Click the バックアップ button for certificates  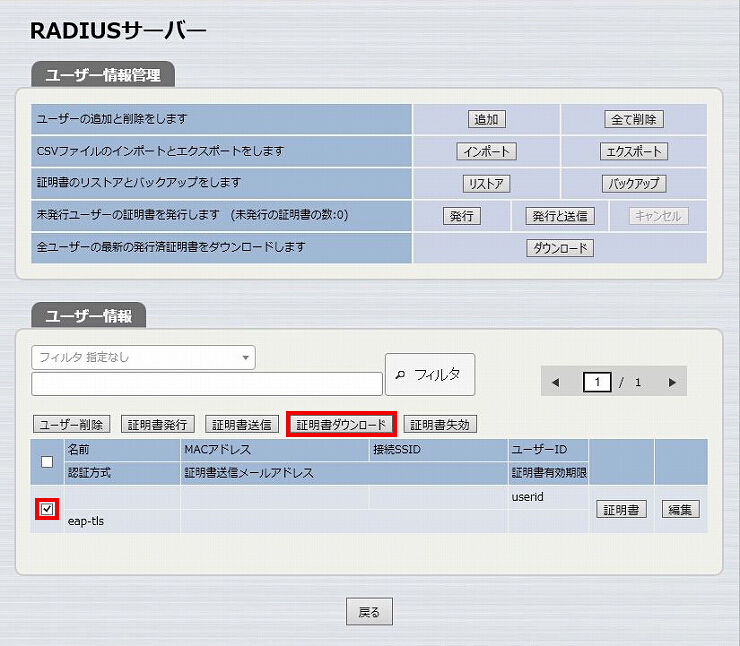tap(634, 184)
